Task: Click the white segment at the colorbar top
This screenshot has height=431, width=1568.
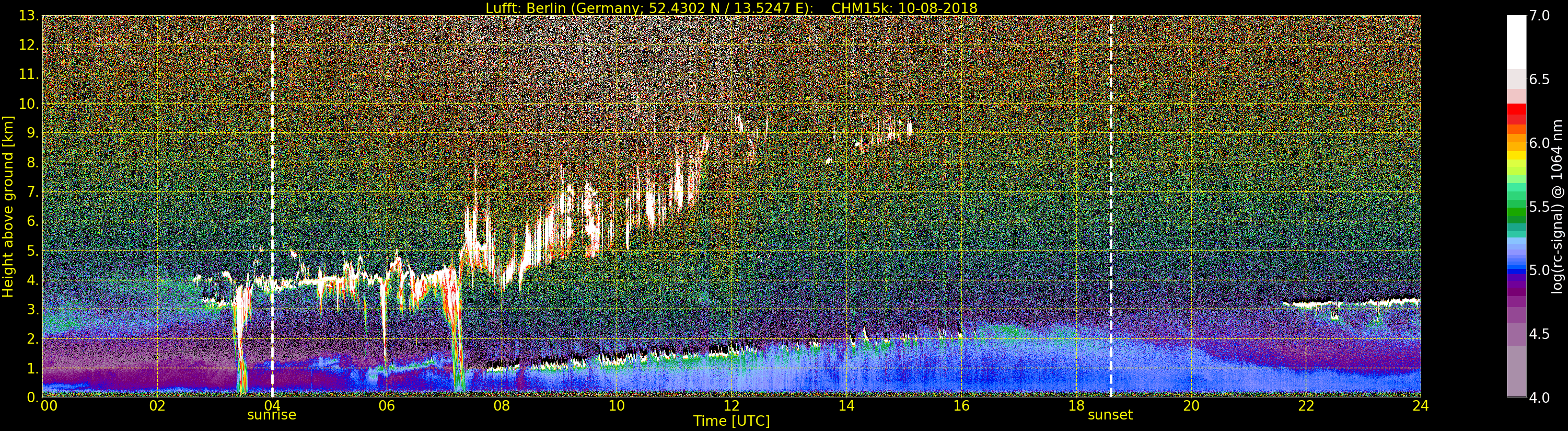Action: (1516, 41)
